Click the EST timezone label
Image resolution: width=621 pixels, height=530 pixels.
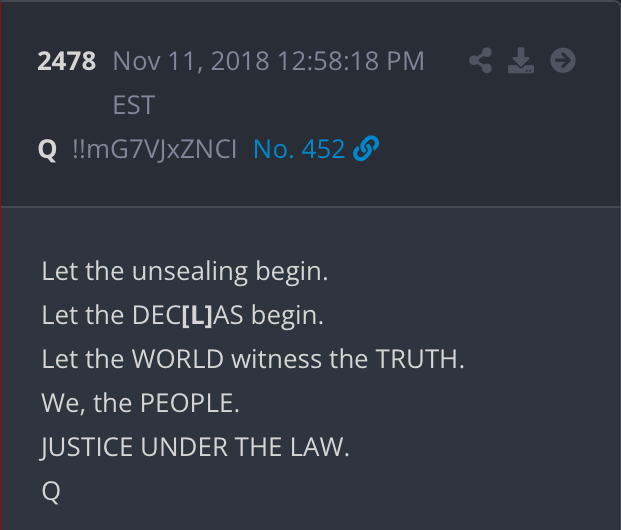(133, 105)
